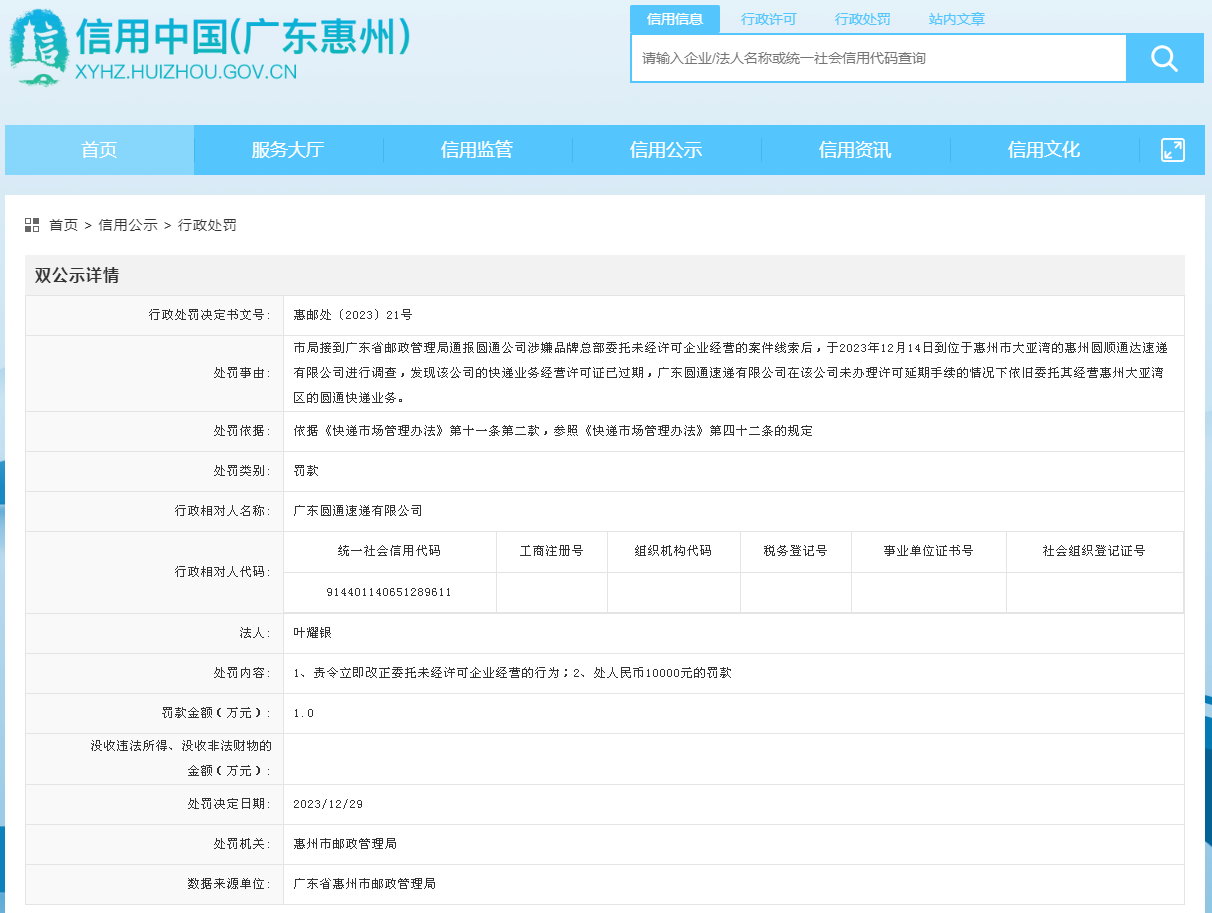Click the 处罚内容 penalty content text

point(512,673)
